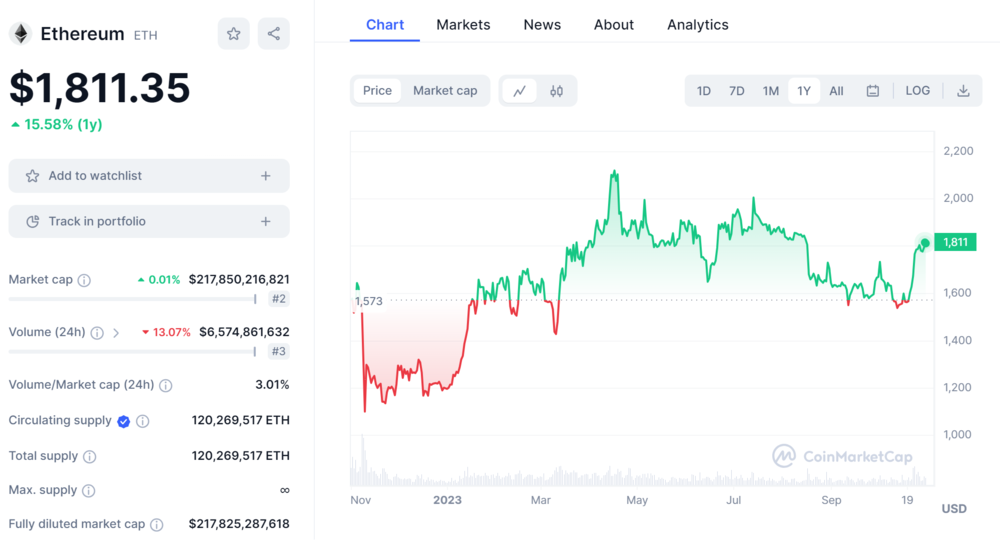
Task: Expand the Volume (24h) chevron arrow
Action: [x=116, y=332]
